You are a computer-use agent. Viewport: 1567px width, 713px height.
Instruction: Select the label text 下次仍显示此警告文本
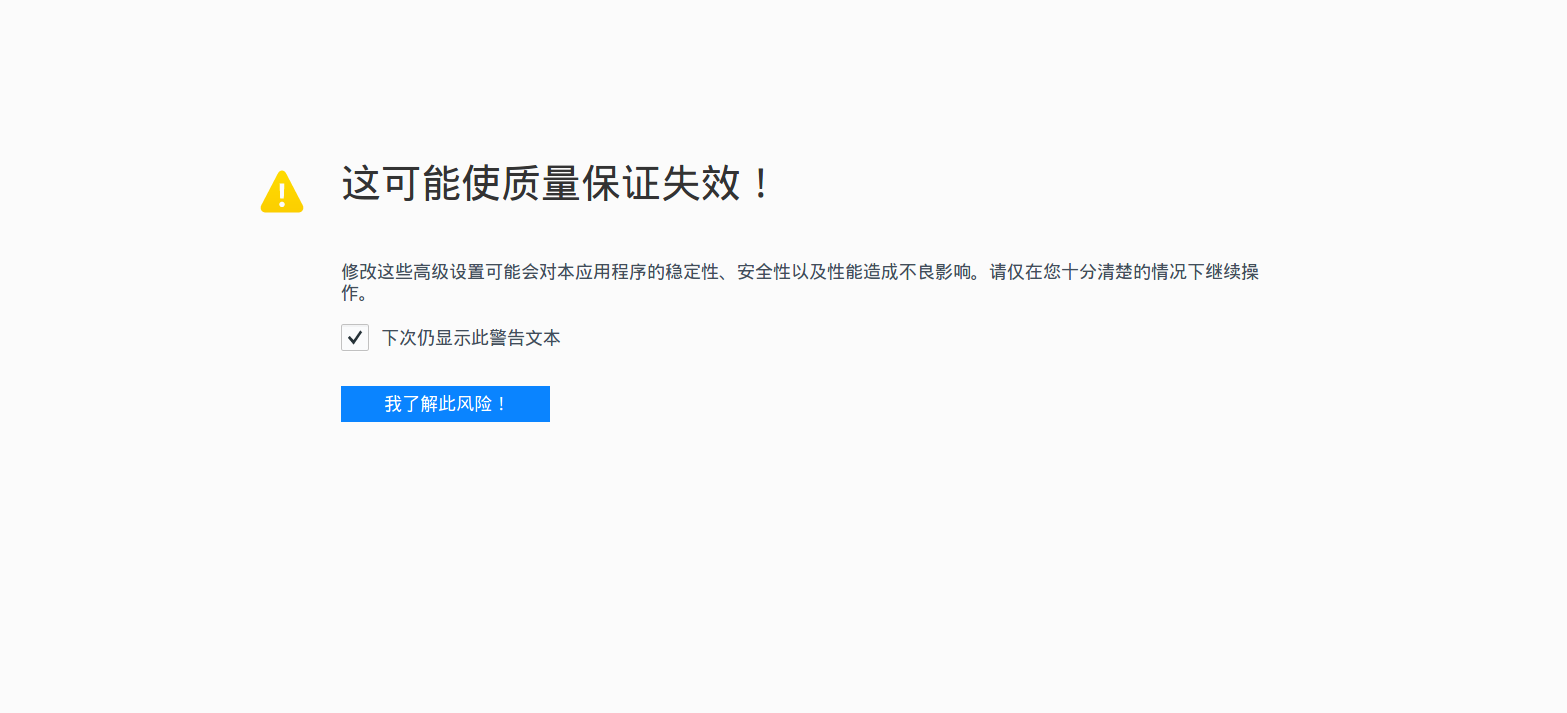(471, 338)
